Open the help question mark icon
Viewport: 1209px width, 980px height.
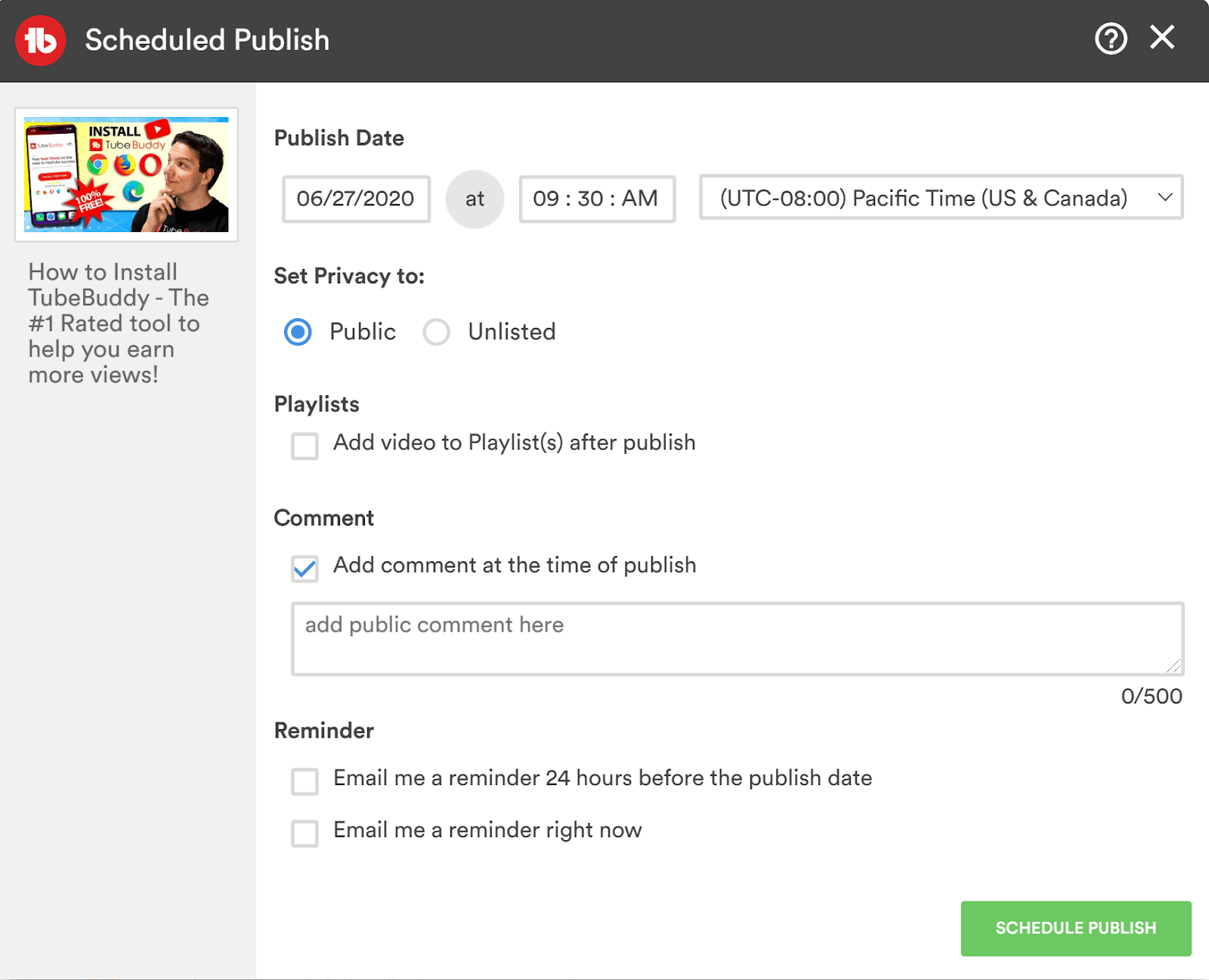tap(1111, 39)
